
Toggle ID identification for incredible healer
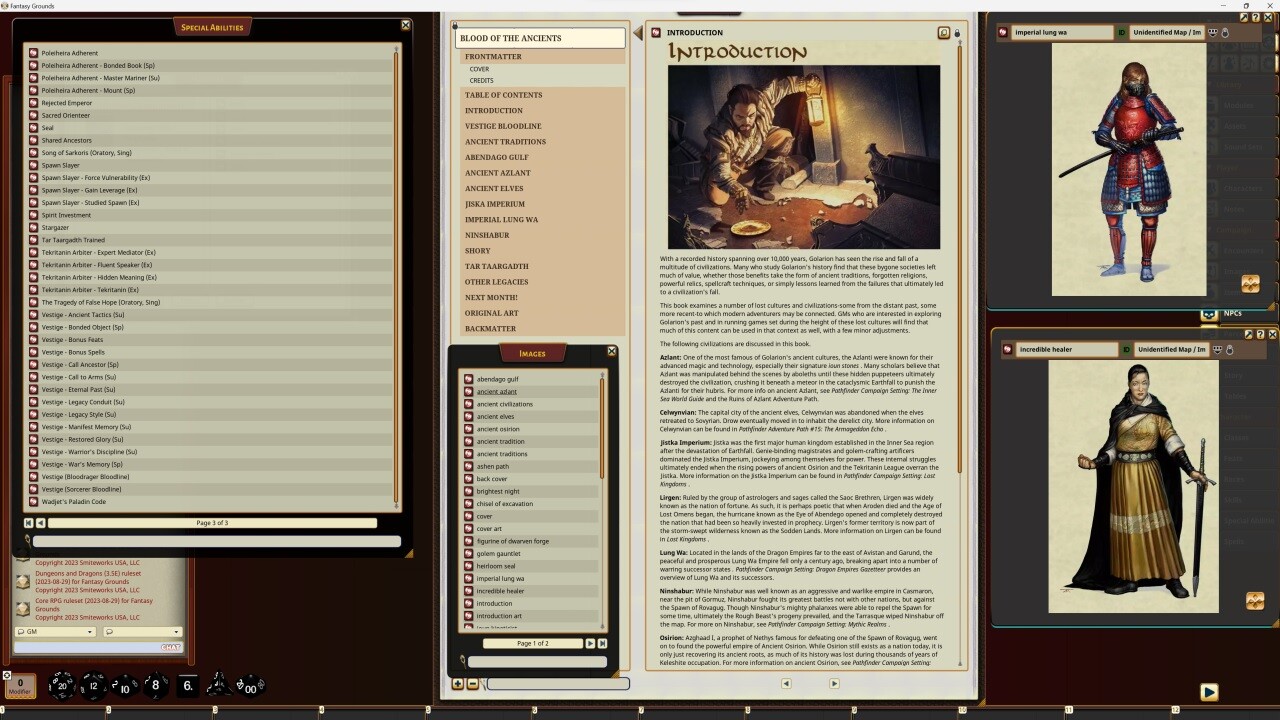click(1126, 349)
